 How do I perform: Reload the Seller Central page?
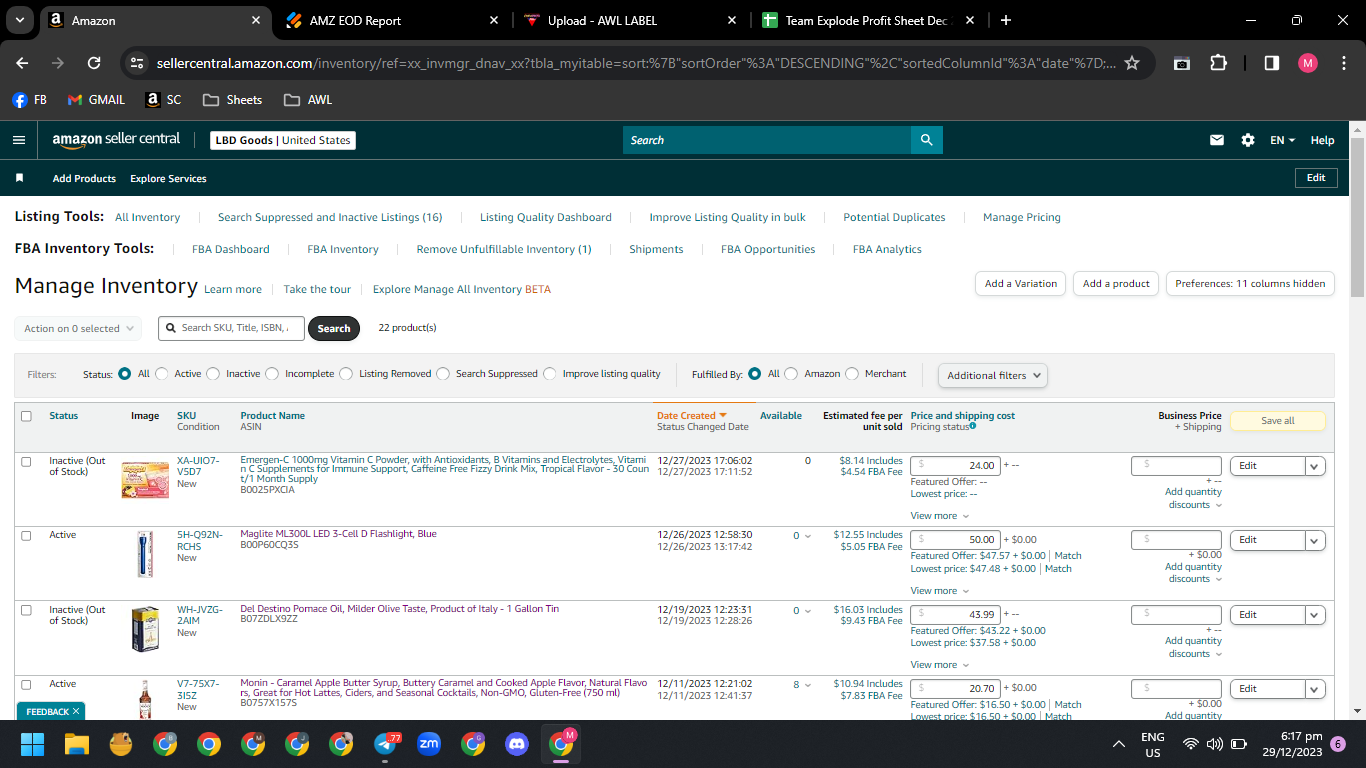[94, 62]
